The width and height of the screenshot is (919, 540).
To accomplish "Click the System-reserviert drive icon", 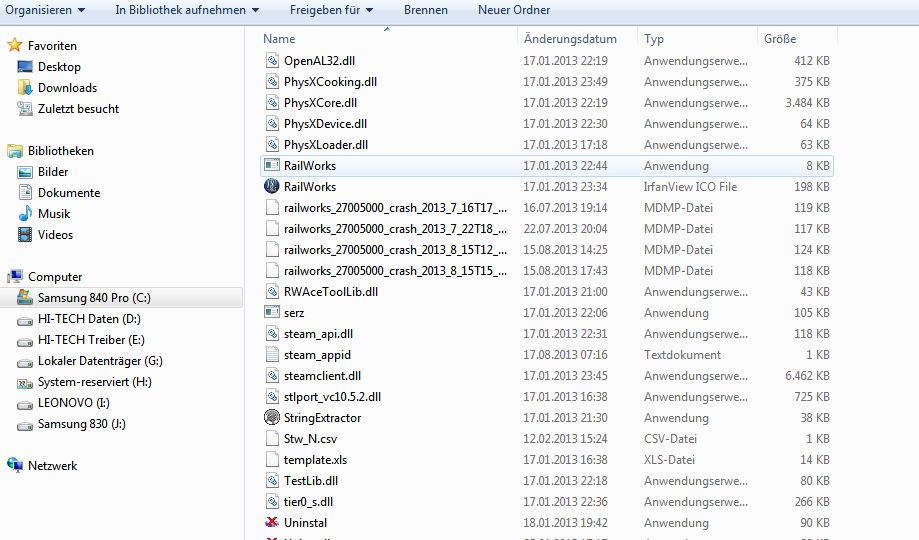I will [25, 383].
